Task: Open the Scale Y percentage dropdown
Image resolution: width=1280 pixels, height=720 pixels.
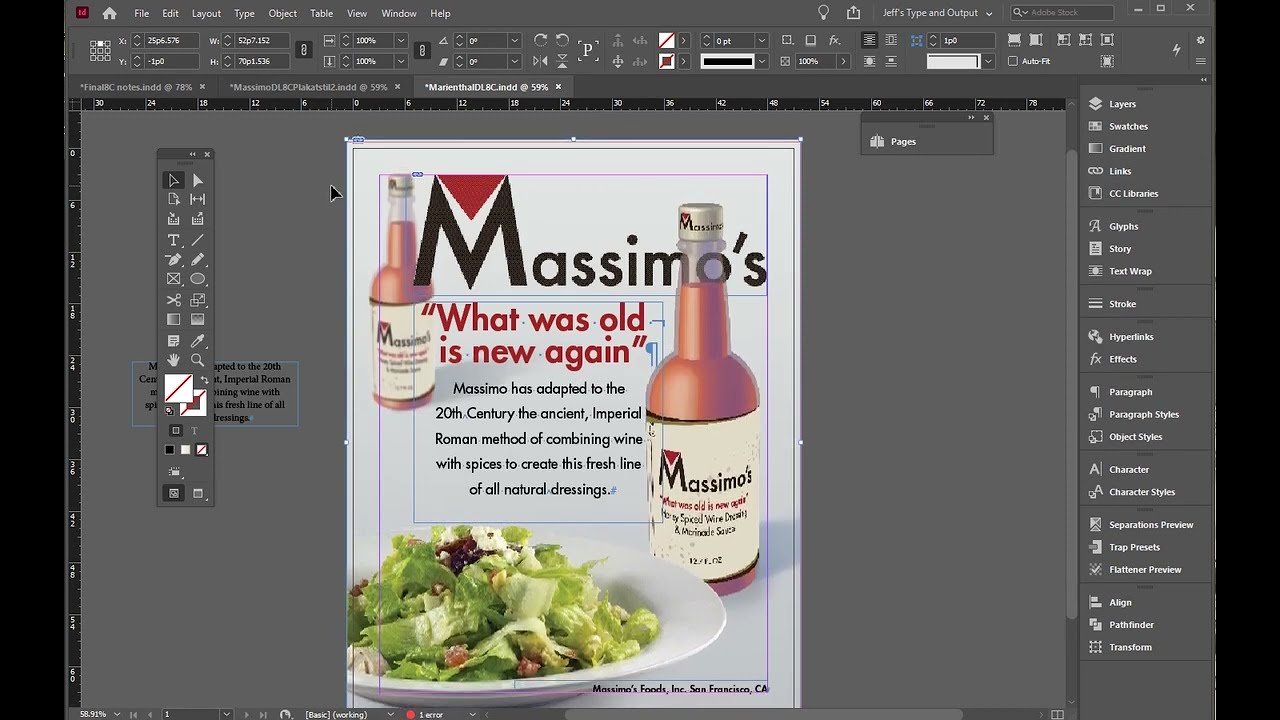Action: [x=400, y=61]
